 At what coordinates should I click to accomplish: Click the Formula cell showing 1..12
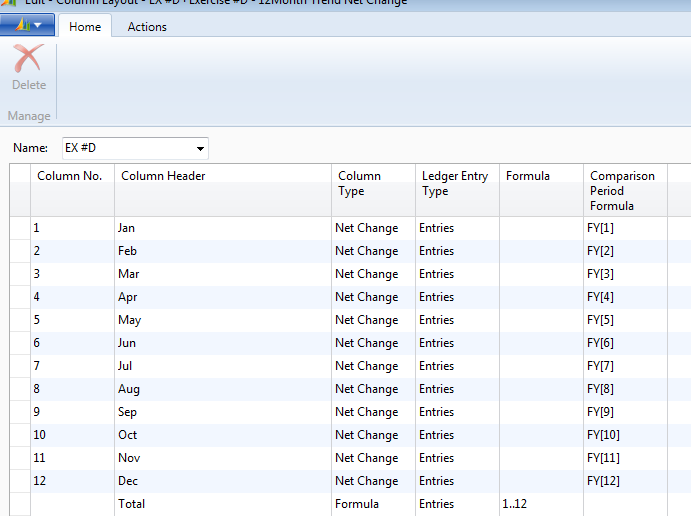tap(540, 504)
